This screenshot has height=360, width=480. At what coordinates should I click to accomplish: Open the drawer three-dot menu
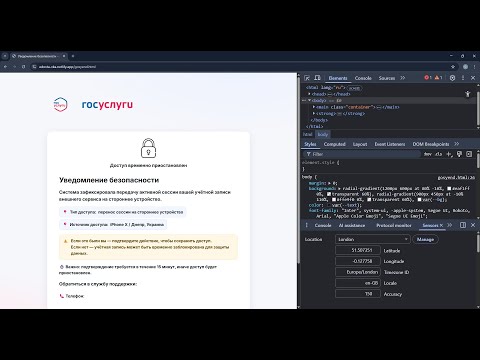[307, 225]
